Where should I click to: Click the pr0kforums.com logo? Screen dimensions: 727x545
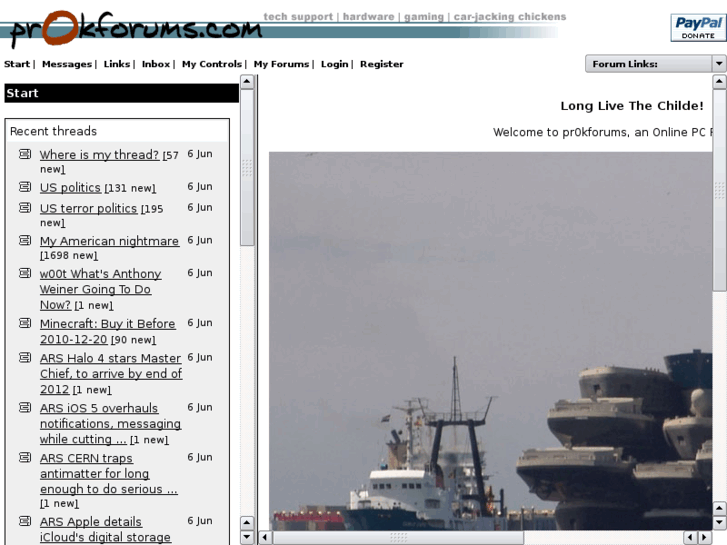135,28
